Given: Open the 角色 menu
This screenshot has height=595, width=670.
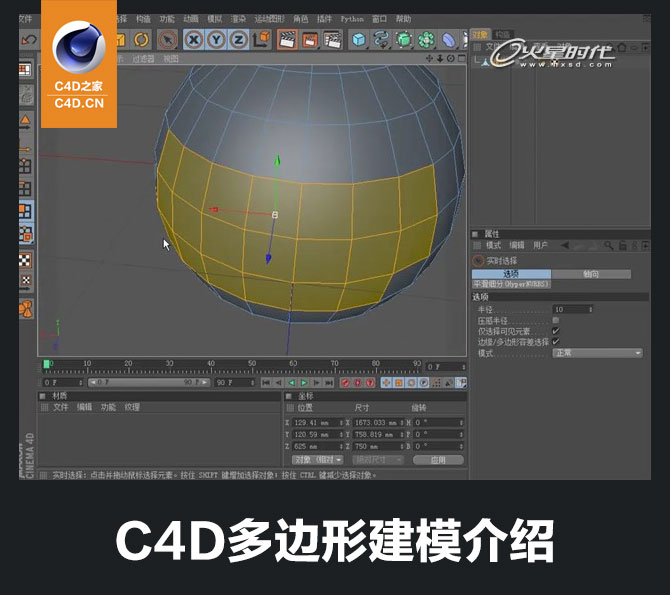Looking at the screenshot, I should coord(300,19).
